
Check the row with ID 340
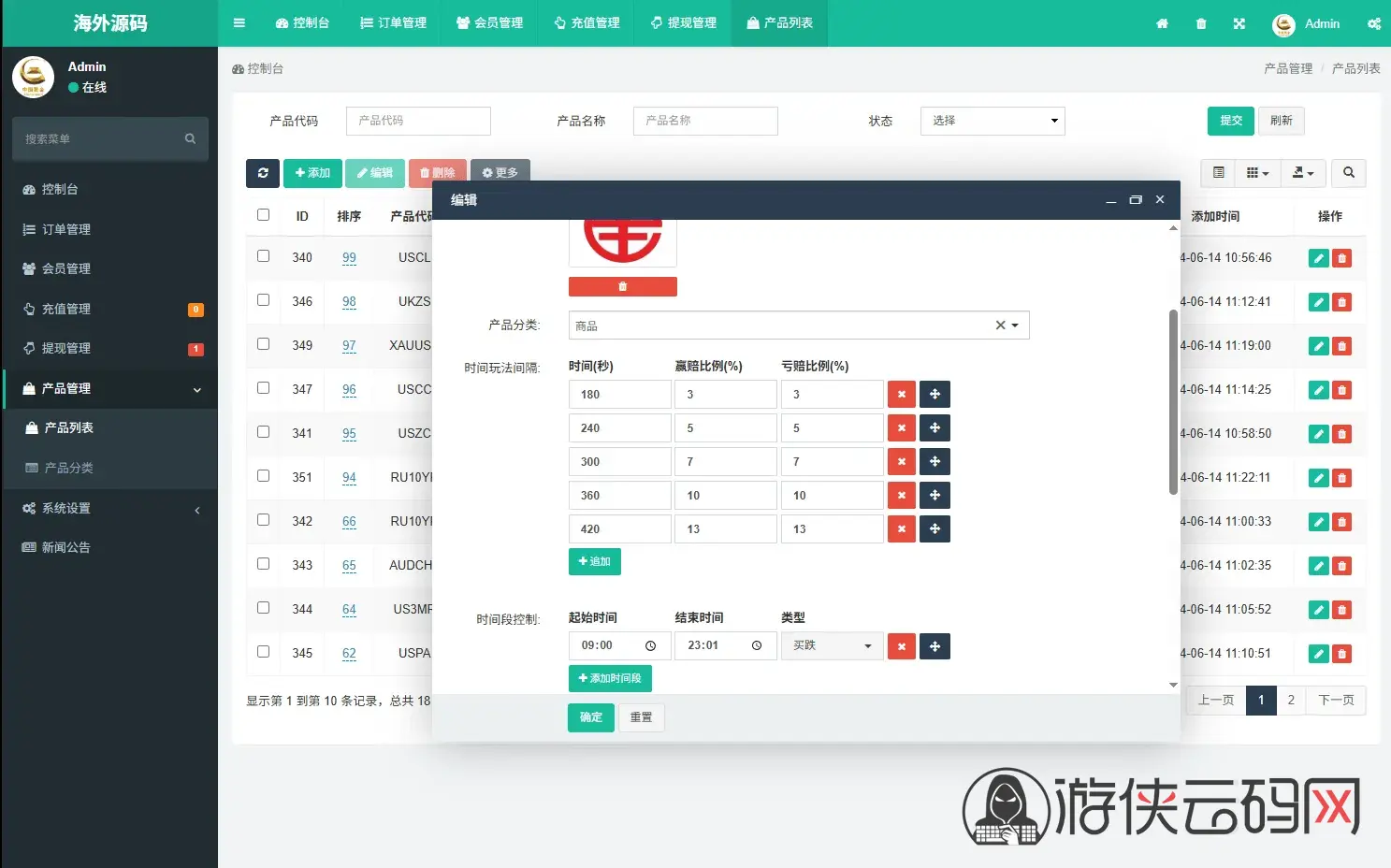pyautogui.click(x=263, y=256)
